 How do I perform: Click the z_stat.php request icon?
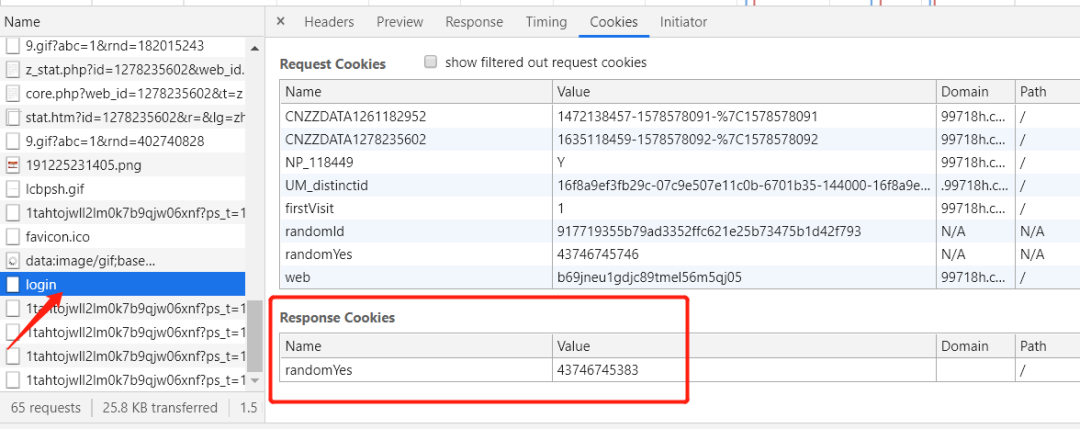coord(13,69)
